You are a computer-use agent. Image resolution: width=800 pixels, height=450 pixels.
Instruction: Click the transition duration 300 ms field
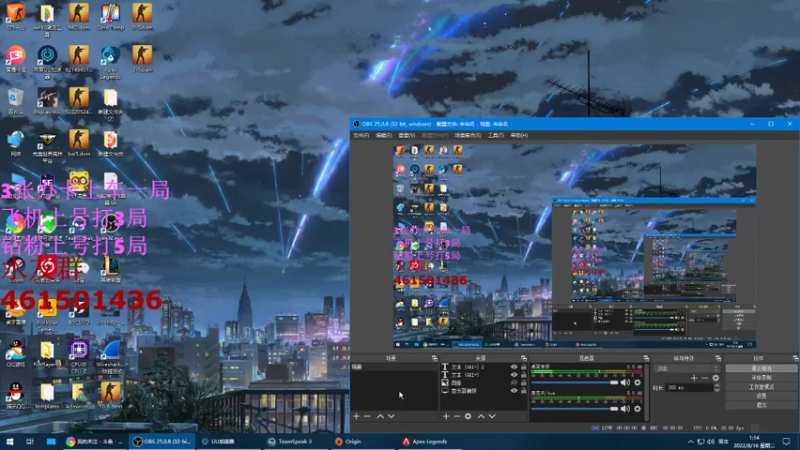689,388
